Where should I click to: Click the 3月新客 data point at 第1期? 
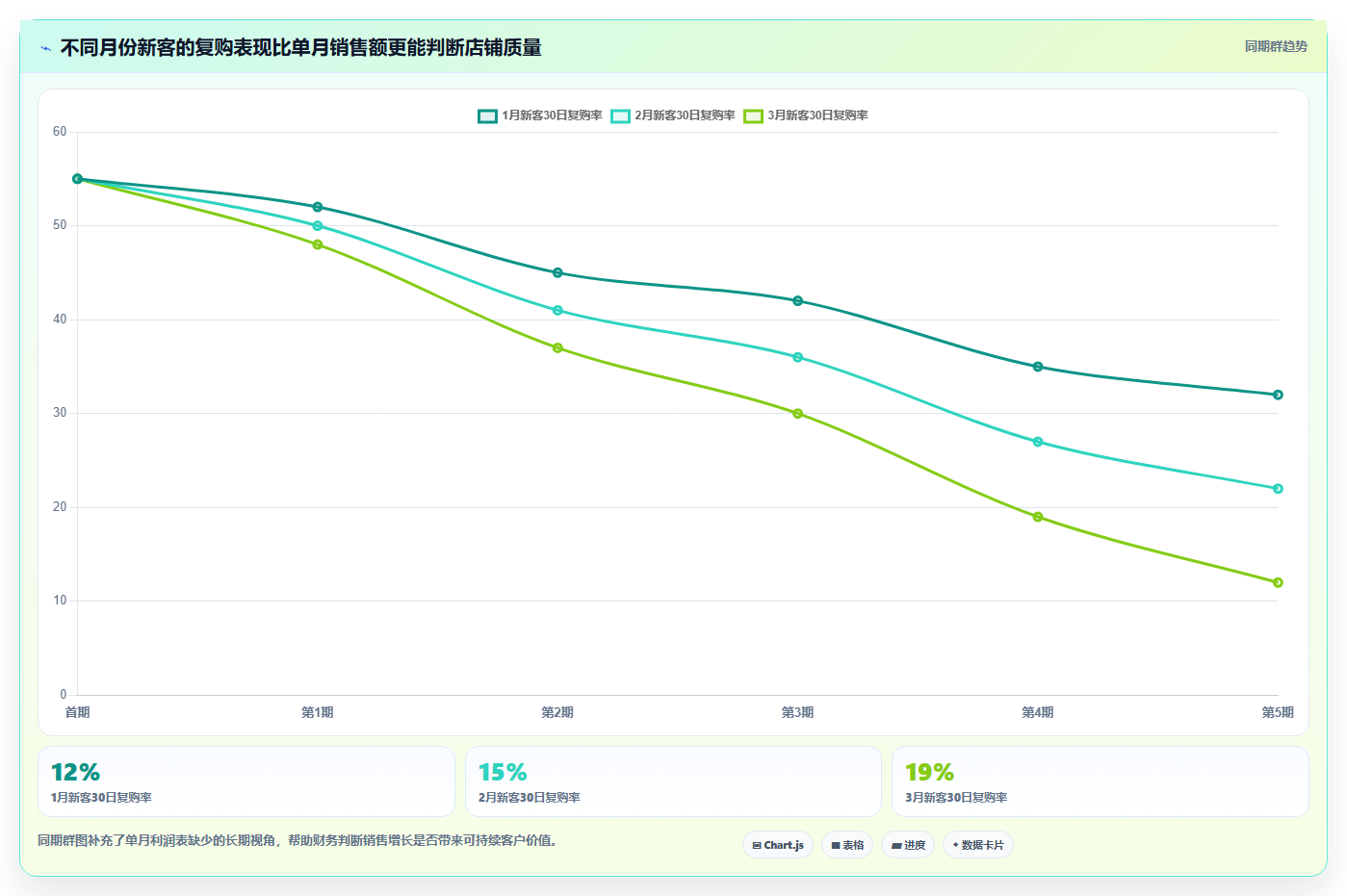(x=318, y=244)
